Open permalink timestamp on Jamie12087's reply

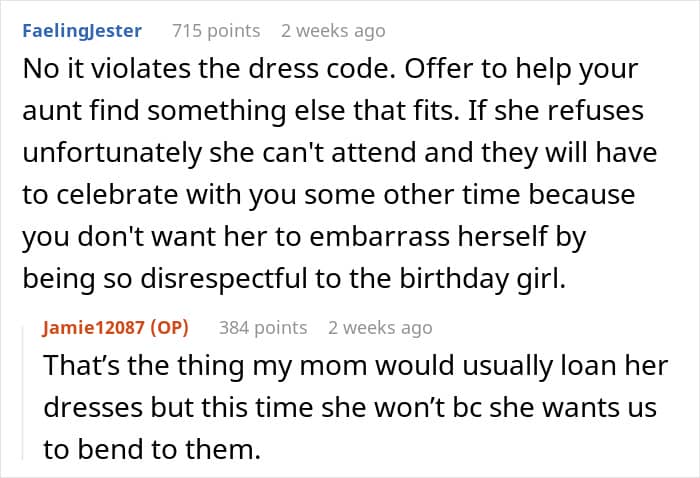380,328
